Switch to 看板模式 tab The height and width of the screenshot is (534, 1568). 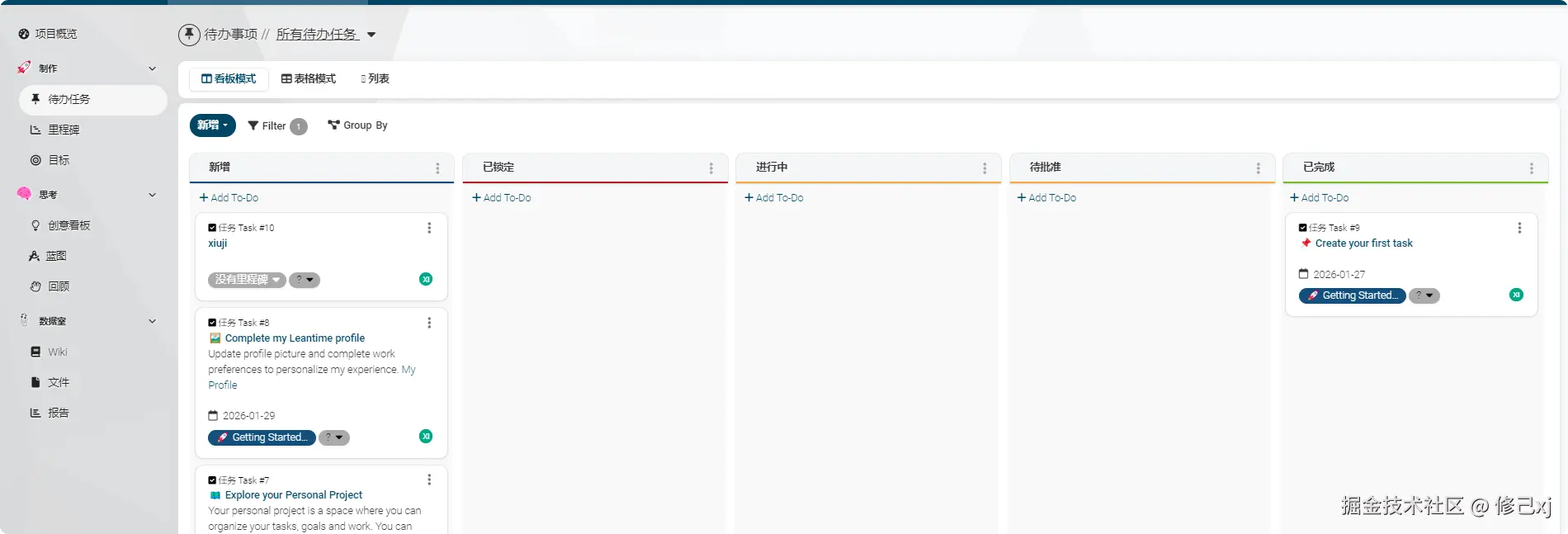(x=229, y=79)
